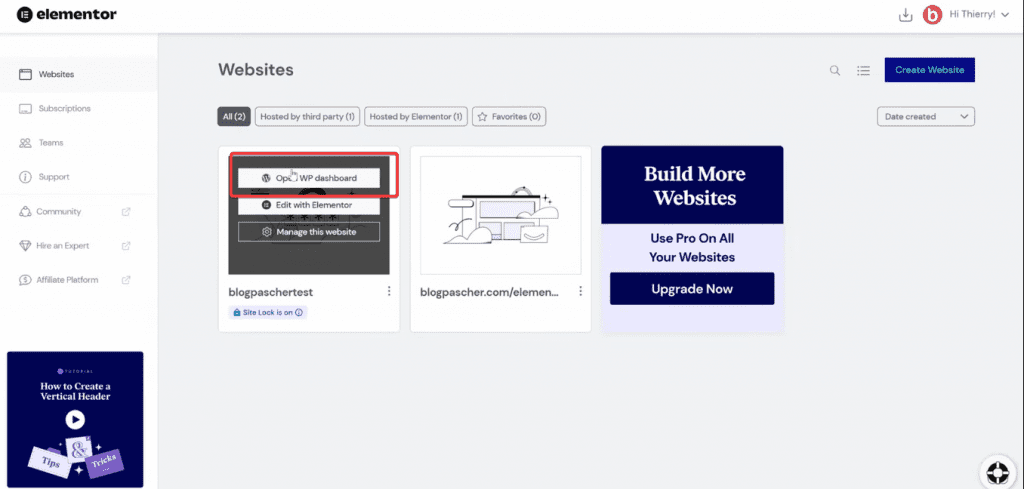Open Websites in the sidebar
This screenshot has width=1024, height=489.
pos(78,74)
